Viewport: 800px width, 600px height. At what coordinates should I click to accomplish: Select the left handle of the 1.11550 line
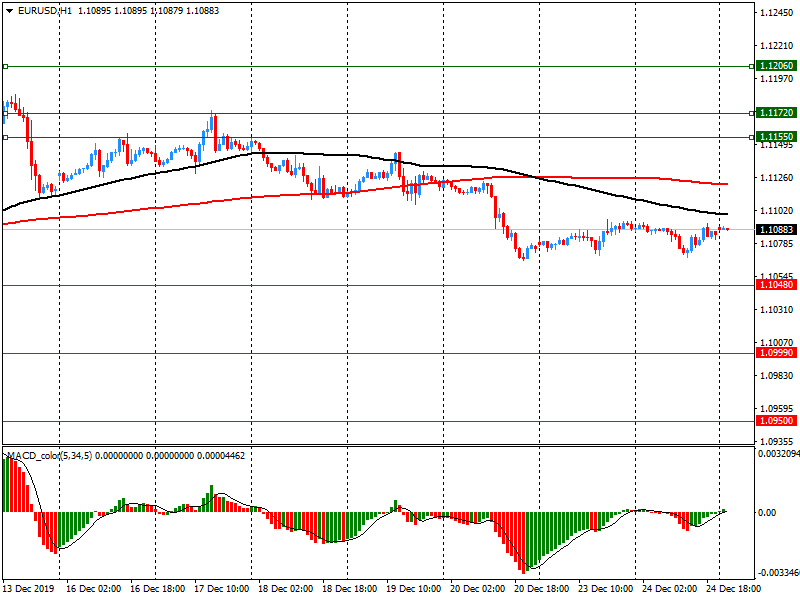point(5,137)
